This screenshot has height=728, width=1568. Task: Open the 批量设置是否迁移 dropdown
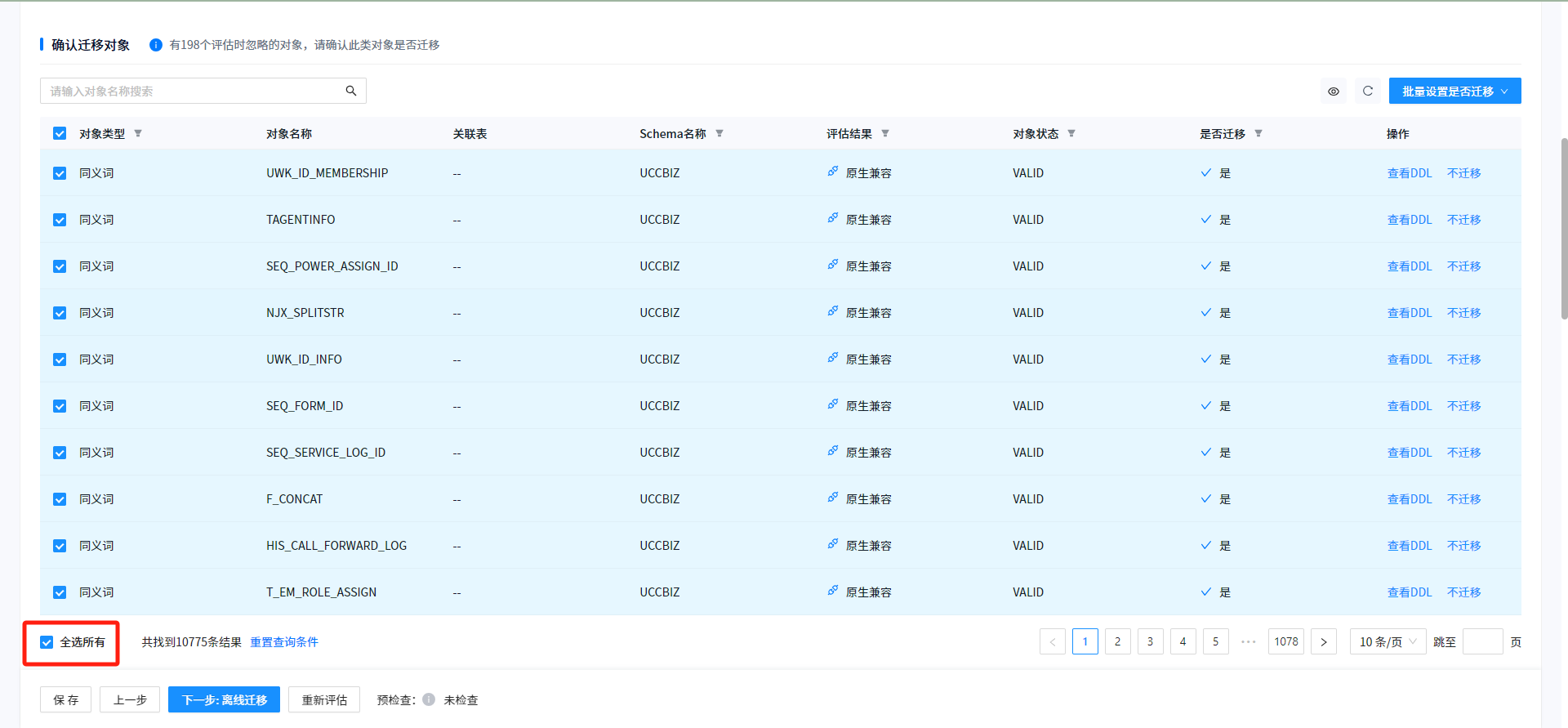tap(1455, 91)
